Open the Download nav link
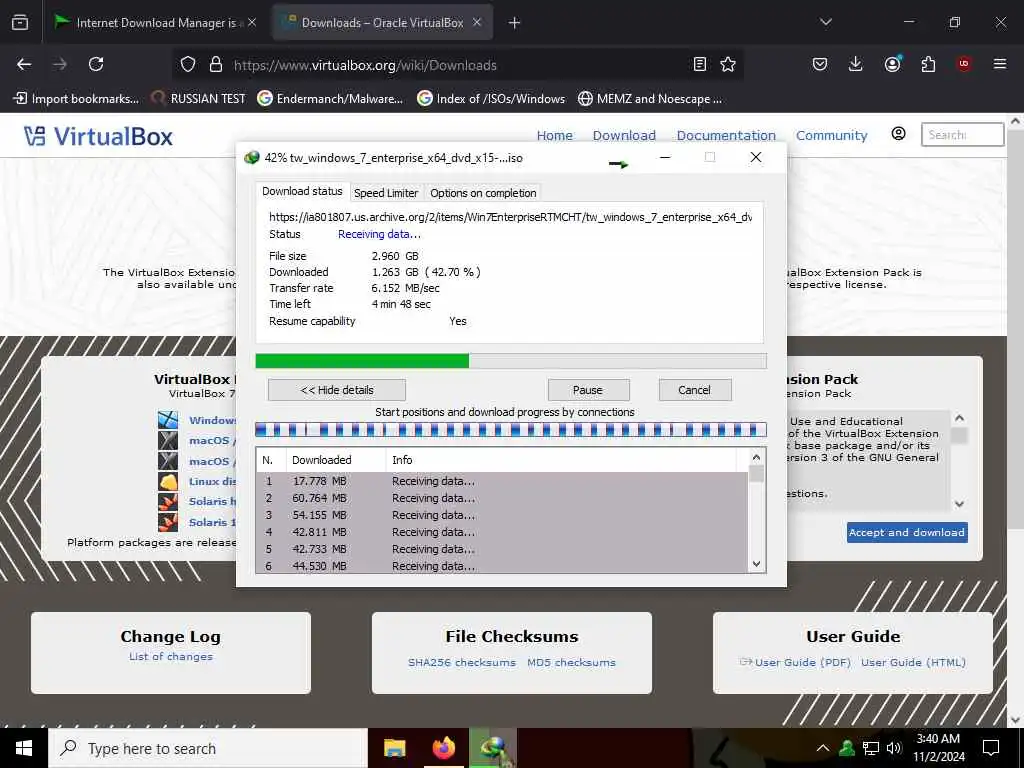Image resolution: width=1024 pixels, height=768 pixels. pyautogui.click(x=624, y=135)
